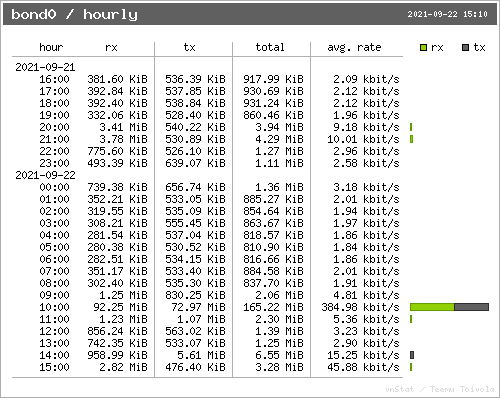Viewport: 500px width, 398px height.
Task: Select the 'tx' column header
Action: [189, 47]
